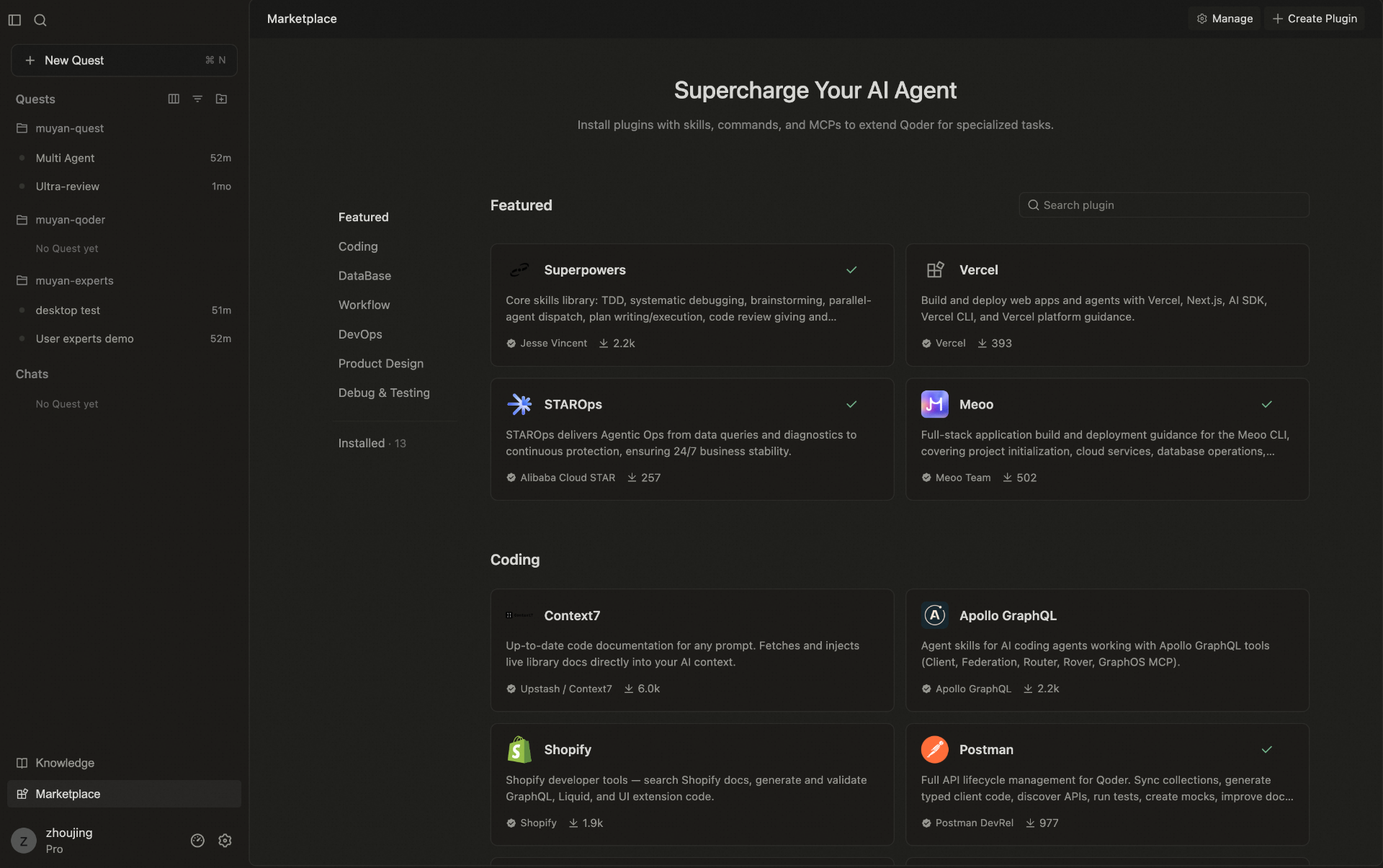Click the Shopify bag logo icon
Image resolution: width=1383 pixels, height=868 pixels.
[519, 750]
